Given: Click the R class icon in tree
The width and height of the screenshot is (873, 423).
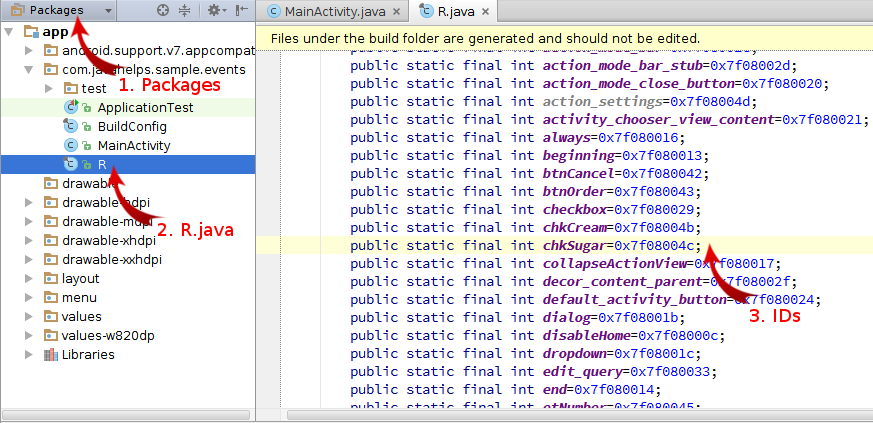Looking at the screenshot, I should point(71,164).
